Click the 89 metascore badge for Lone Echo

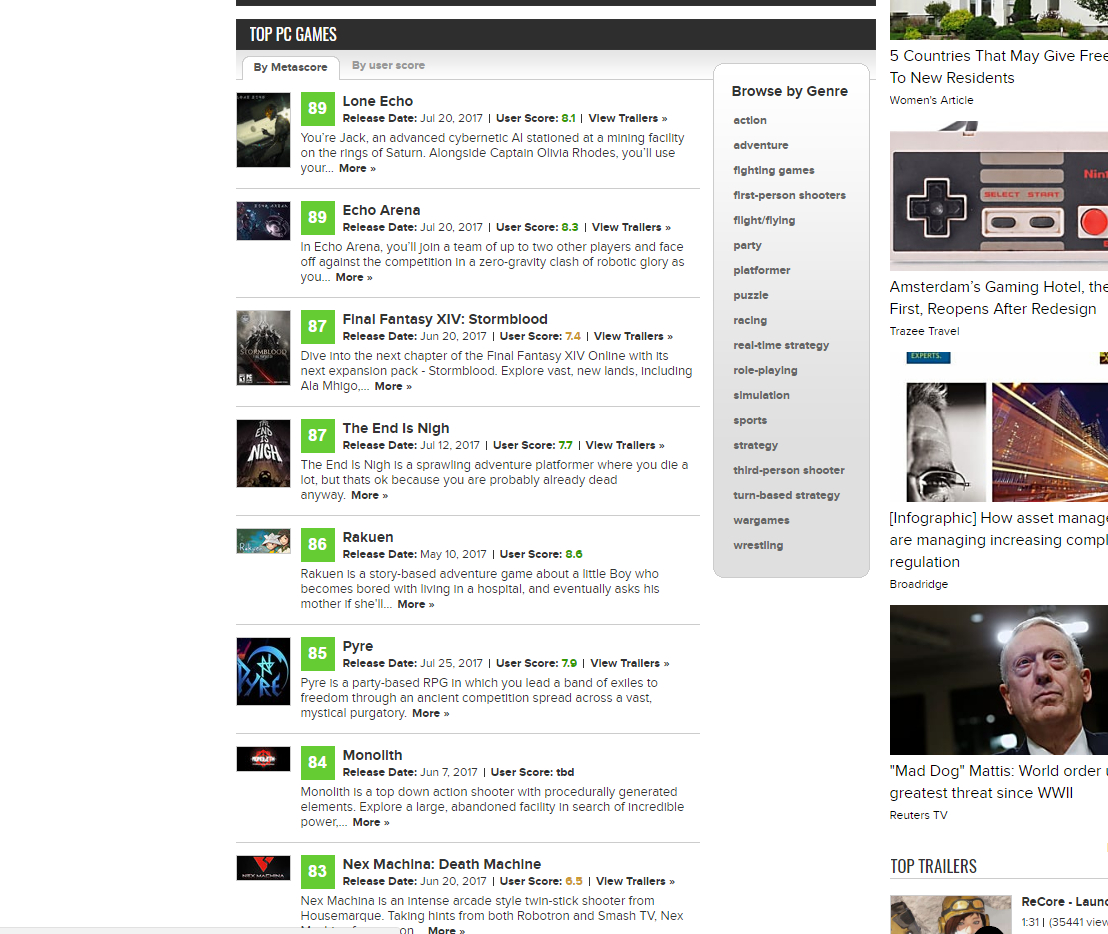(x=317, y=108)
